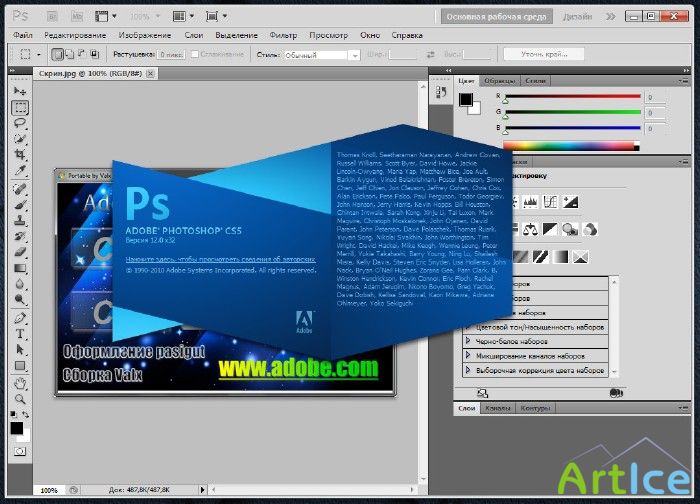Select the Brush tool
700x504 pixels.
click(20, 205)
